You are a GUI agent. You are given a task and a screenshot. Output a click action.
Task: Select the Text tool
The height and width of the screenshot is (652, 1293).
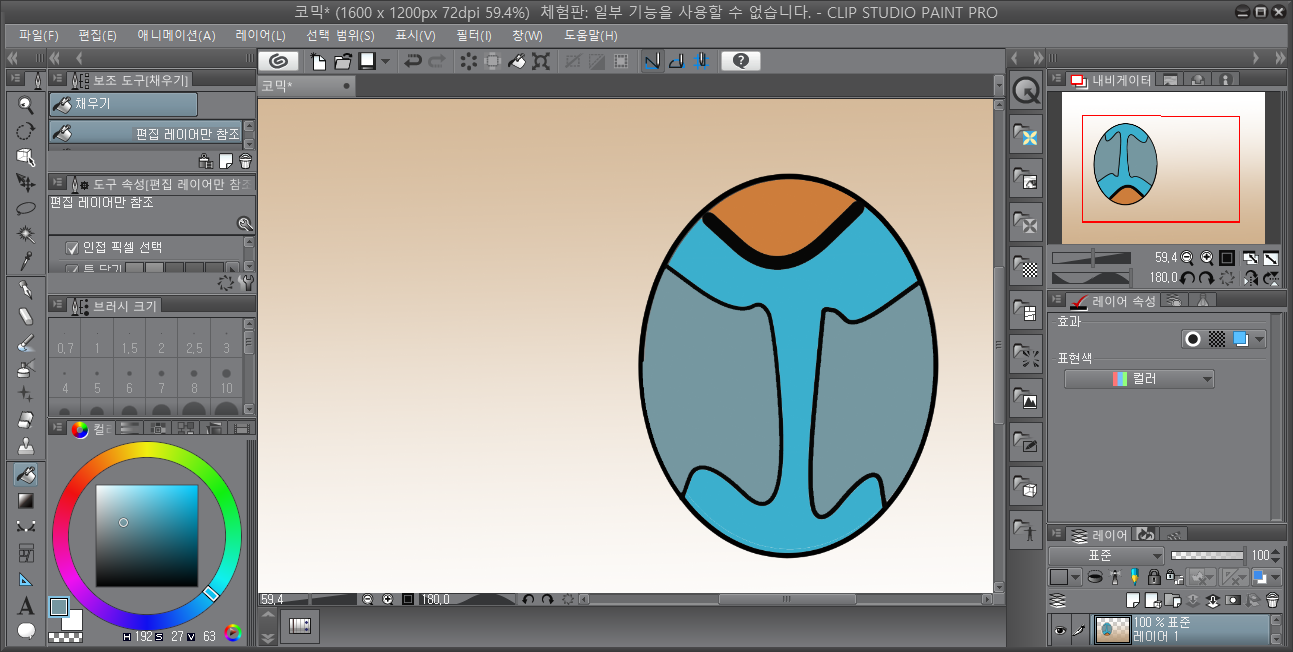[x=26, y=606]
